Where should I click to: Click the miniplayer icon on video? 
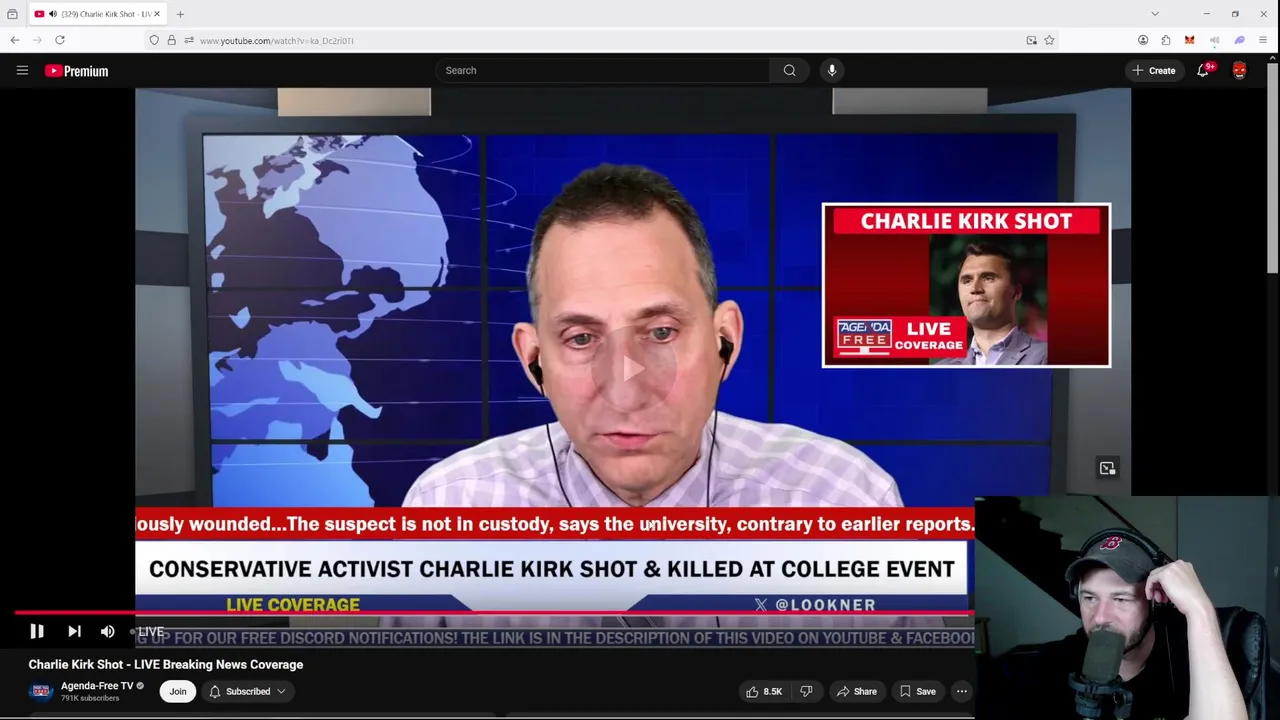(x=1107, y=468)
